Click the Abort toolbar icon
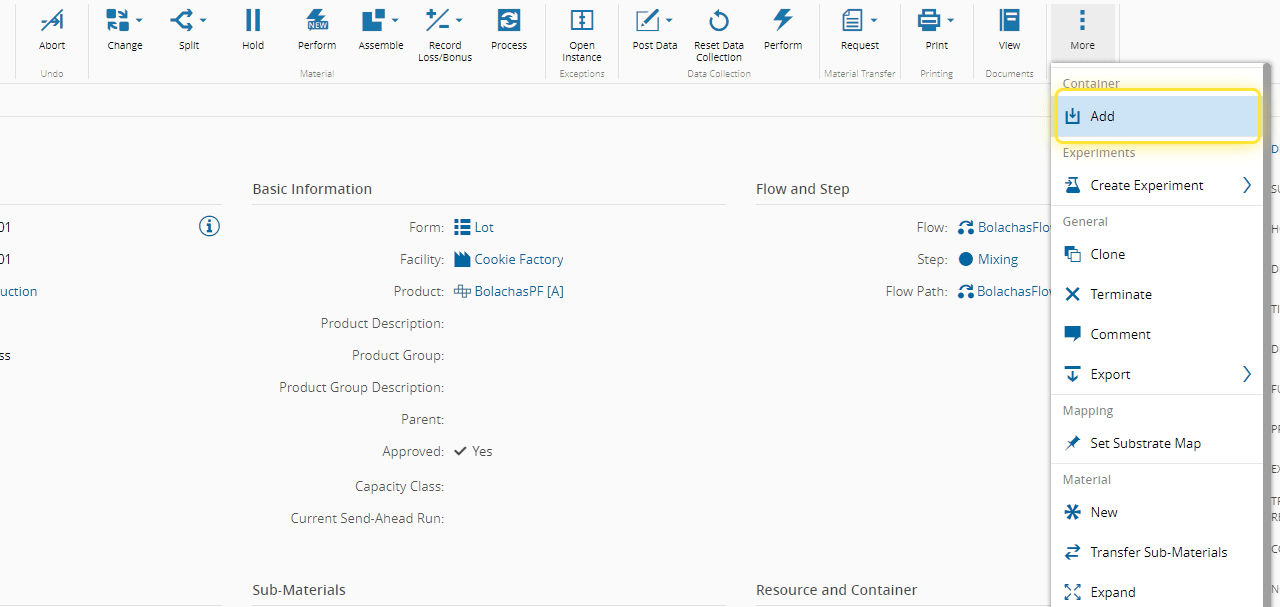This screenshot has height=607, width=1280. pos(52,21)
